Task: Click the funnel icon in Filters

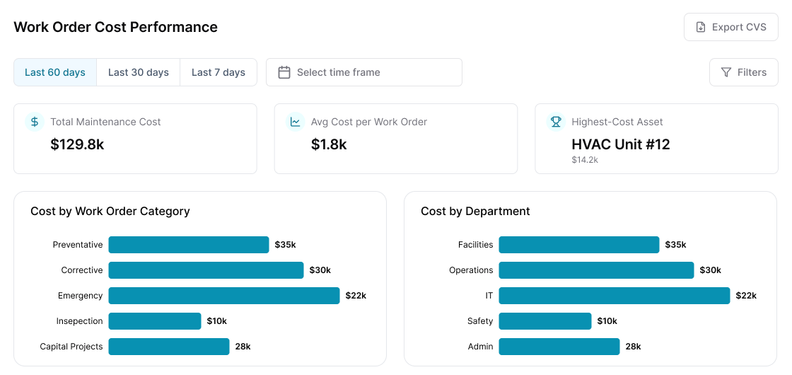Action: [x=726, y=72]
